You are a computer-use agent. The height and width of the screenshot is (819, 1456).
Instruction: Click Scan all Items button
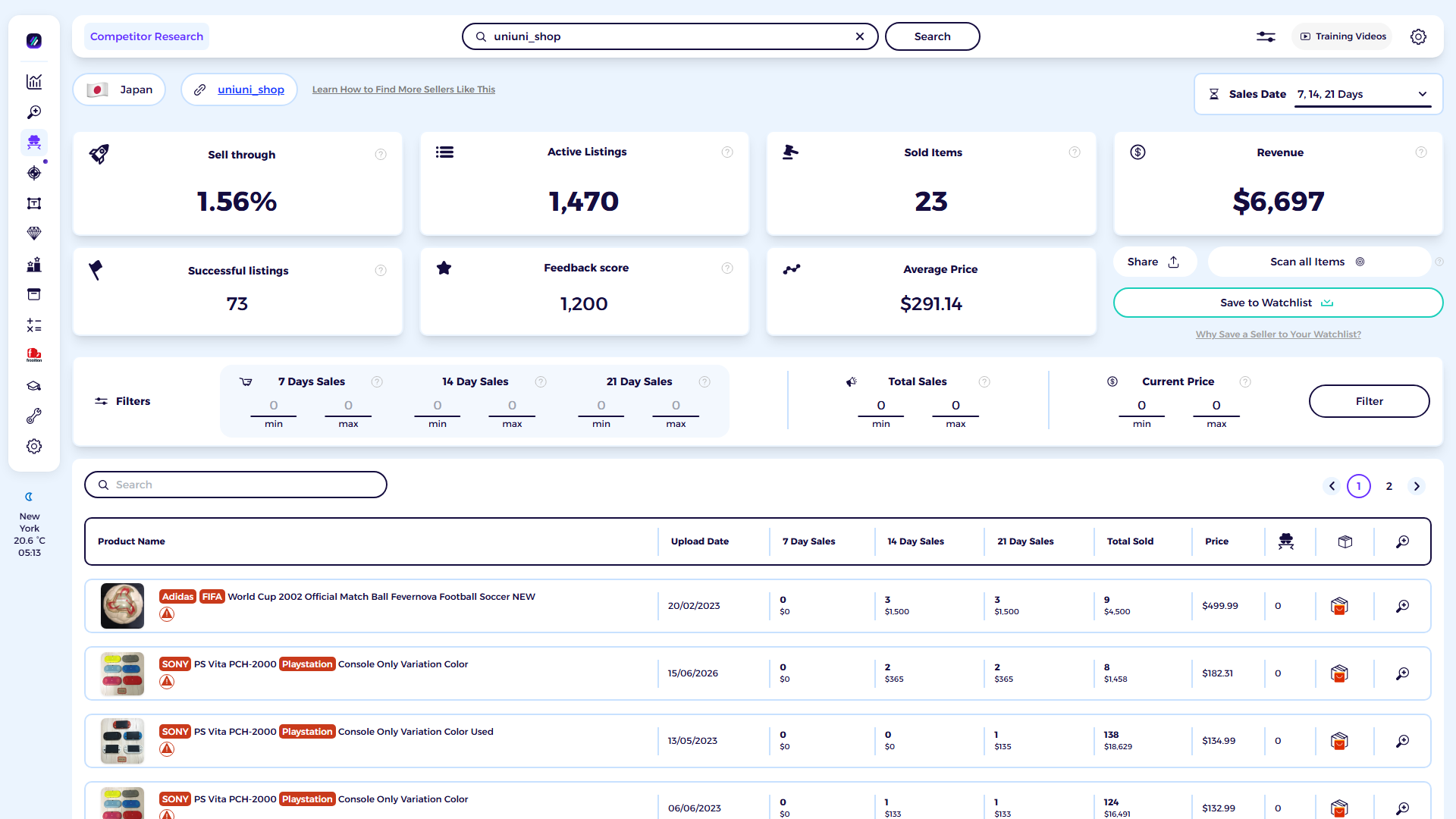click(x=1318, y=262)
